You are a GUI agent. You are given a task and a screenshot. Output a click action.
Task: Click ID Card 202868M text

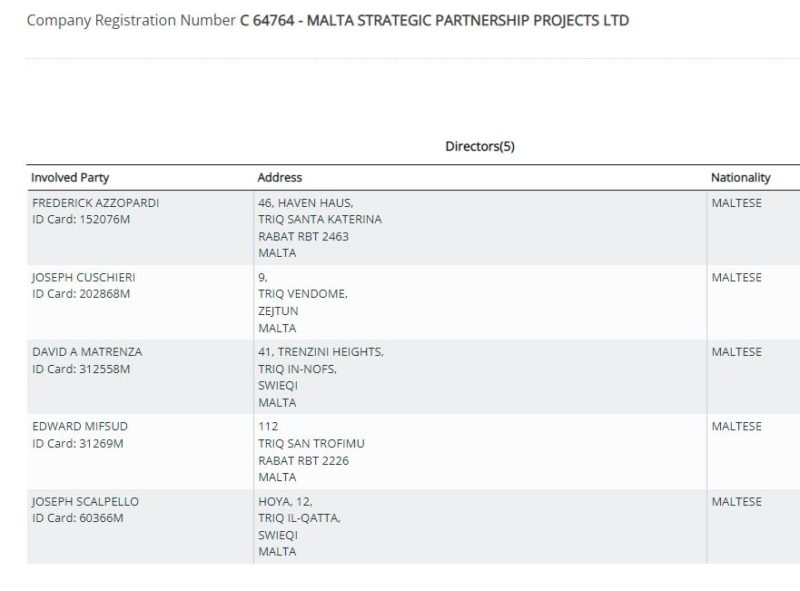pos(81,294)
